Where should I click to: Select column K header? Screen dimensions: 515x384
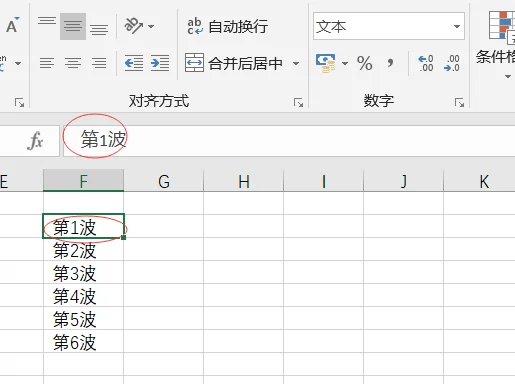point(480,180)
